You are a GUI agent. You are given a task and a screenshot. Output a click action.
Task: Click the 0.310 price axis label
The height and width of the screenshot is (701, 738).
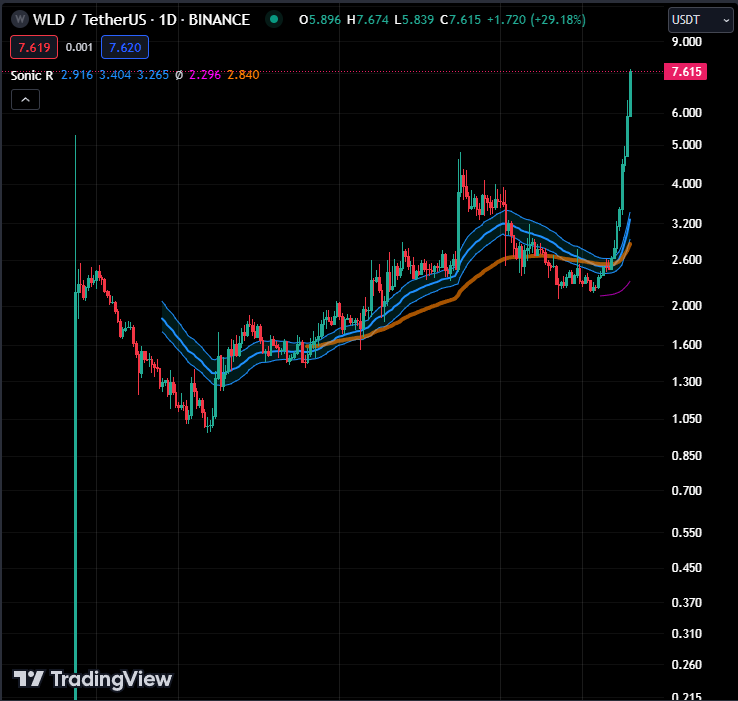687,634
